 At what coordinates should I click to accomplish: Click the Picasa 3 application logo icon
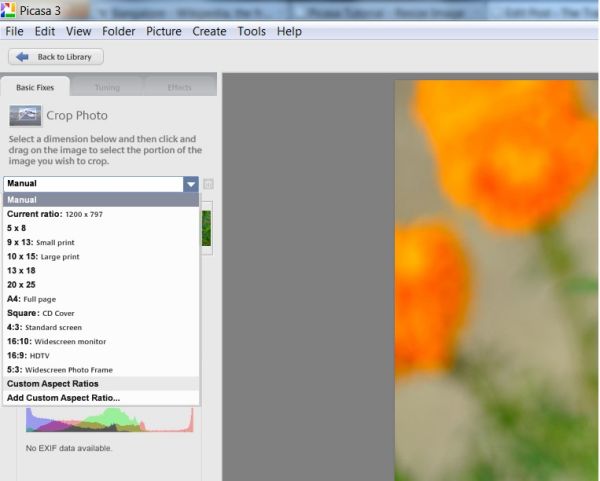pos(8,10)
